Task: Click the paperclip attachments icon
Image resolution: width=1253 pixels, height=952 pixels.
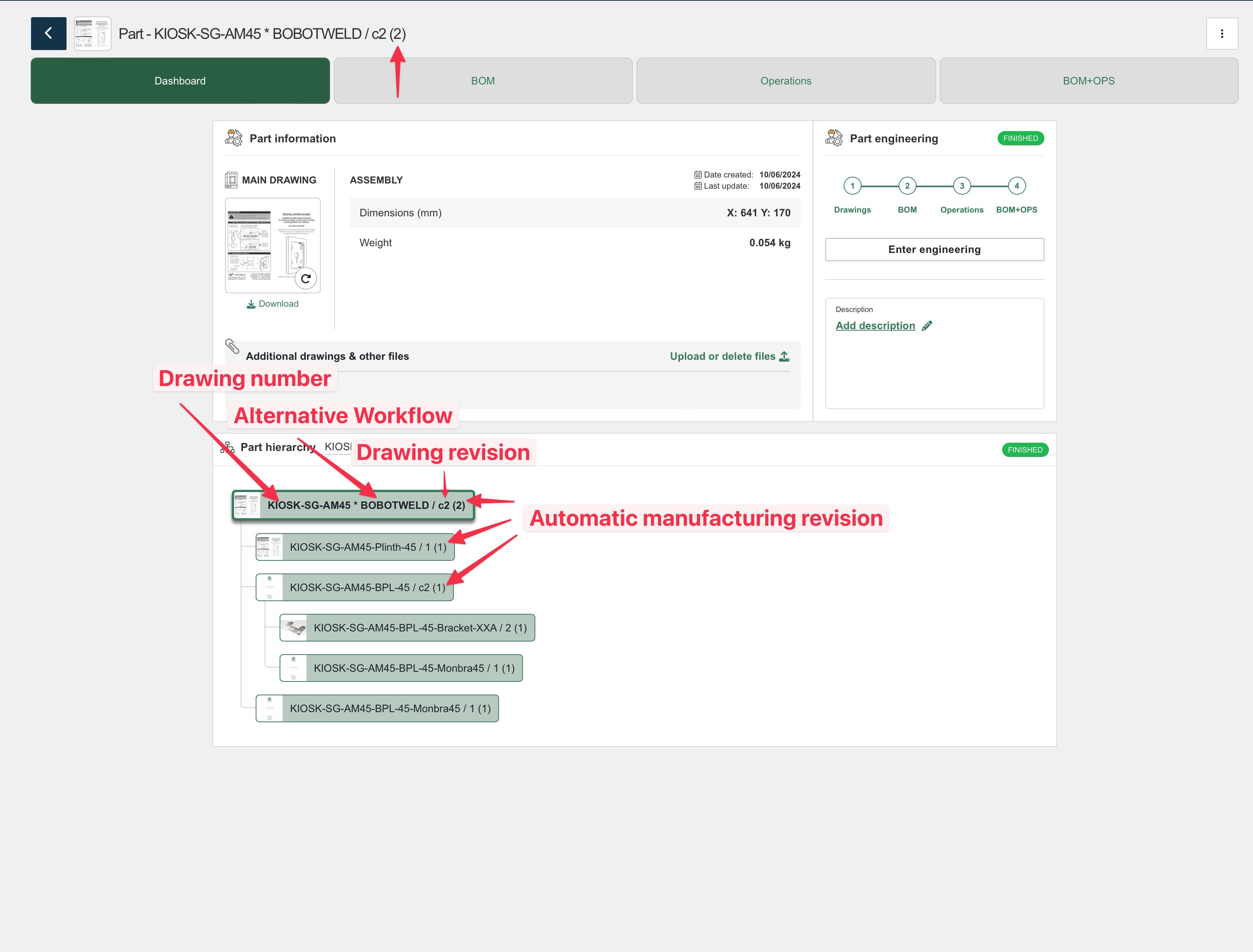Action: (x=232, y=346)
